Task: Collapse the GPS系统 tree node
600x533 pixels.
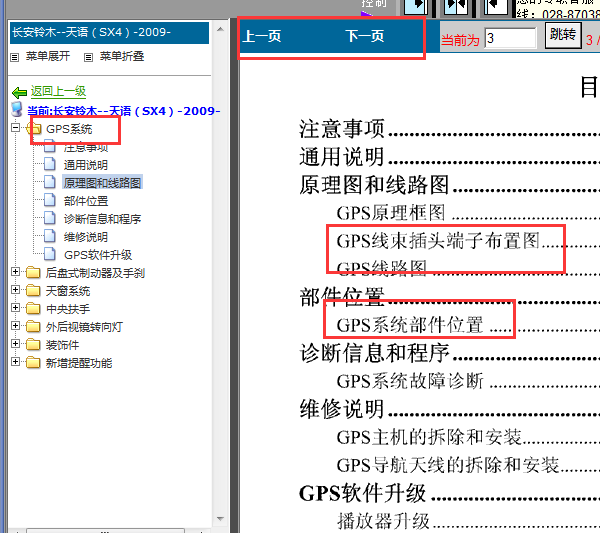Action: click(15, 128)
